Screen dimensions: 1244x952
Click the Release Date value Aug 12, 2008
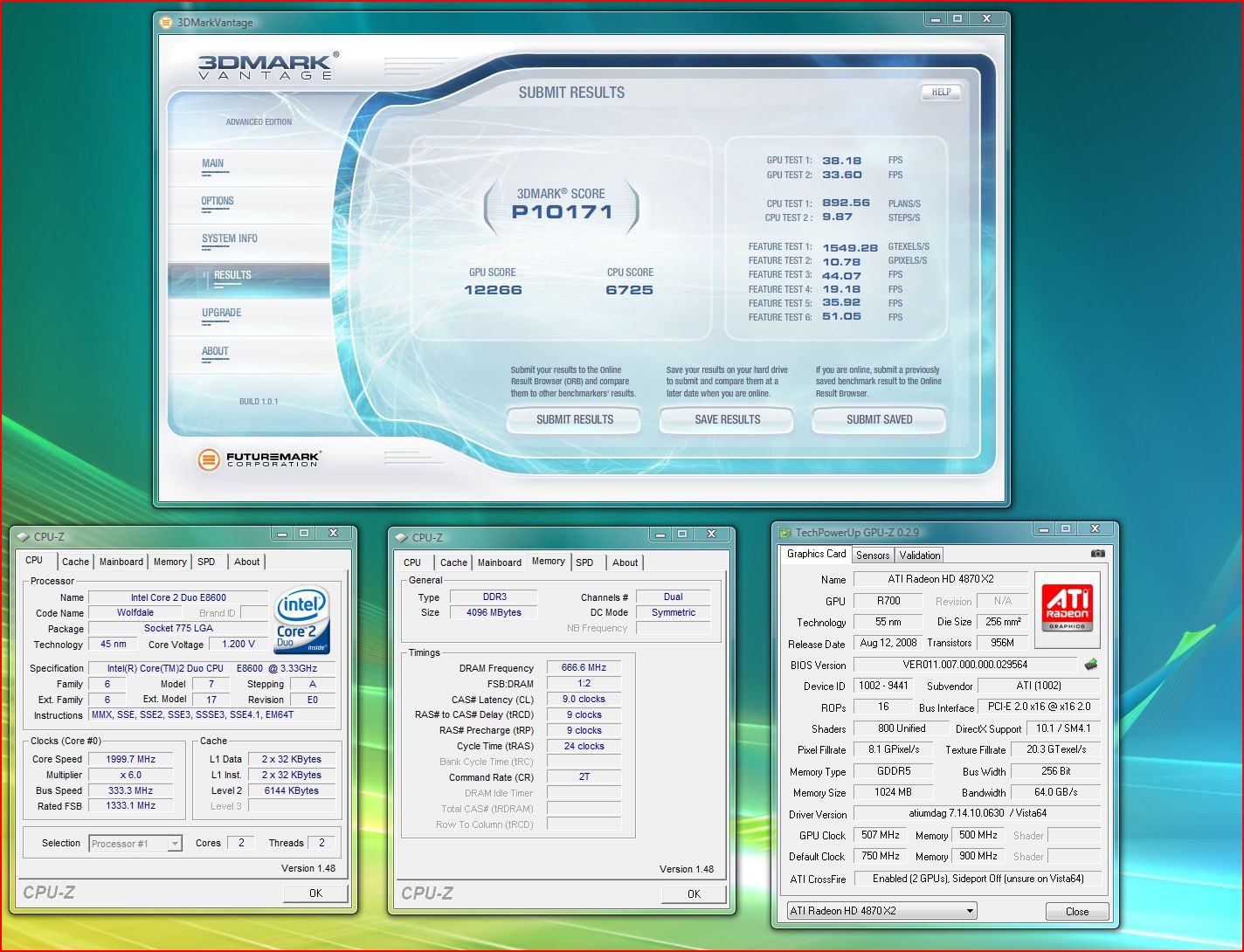(888, 643)
